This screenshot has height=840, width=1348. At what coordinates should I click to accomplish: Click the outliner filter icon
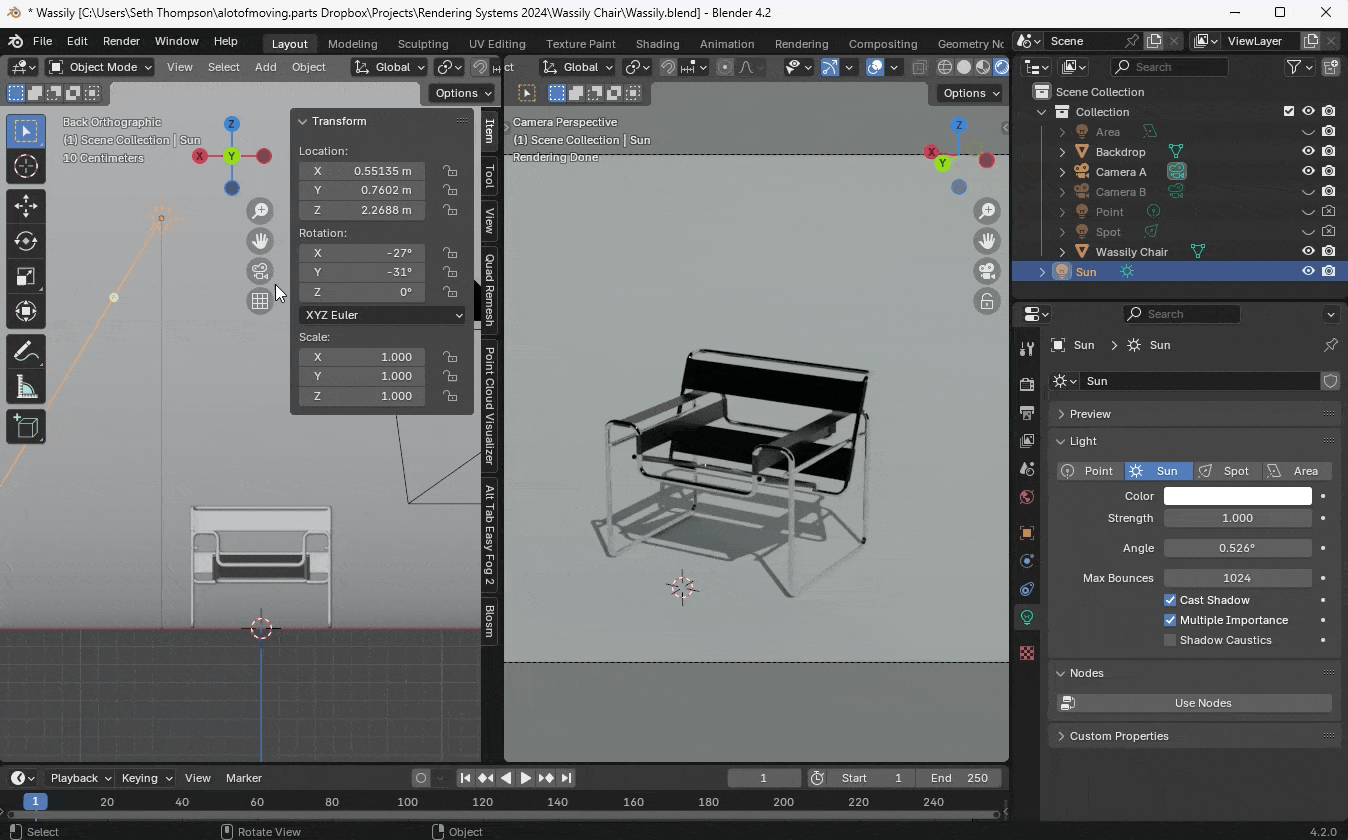point(1299,67)
